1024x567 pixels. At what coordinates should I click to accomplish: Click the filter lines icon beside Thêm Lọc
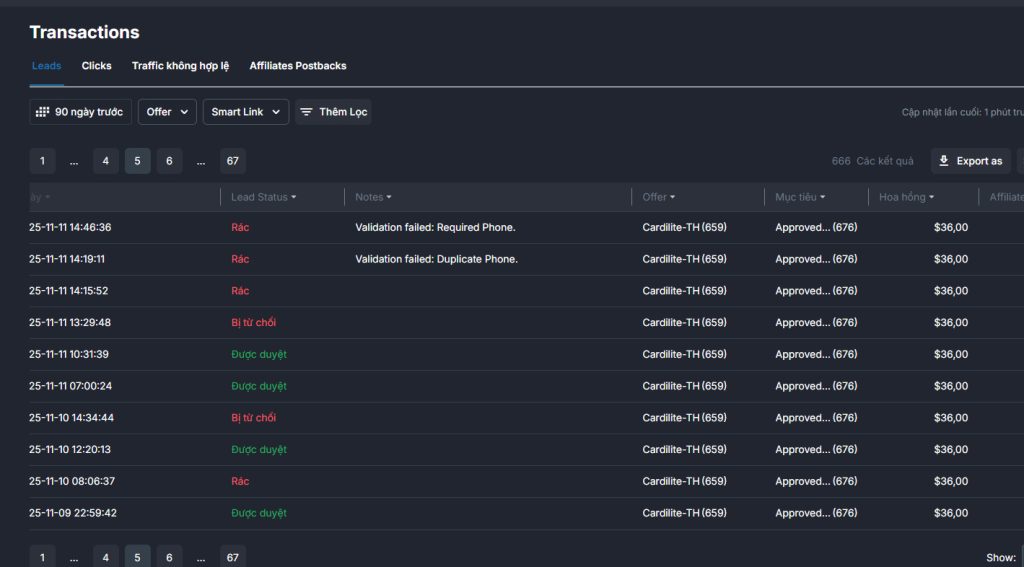306,112
